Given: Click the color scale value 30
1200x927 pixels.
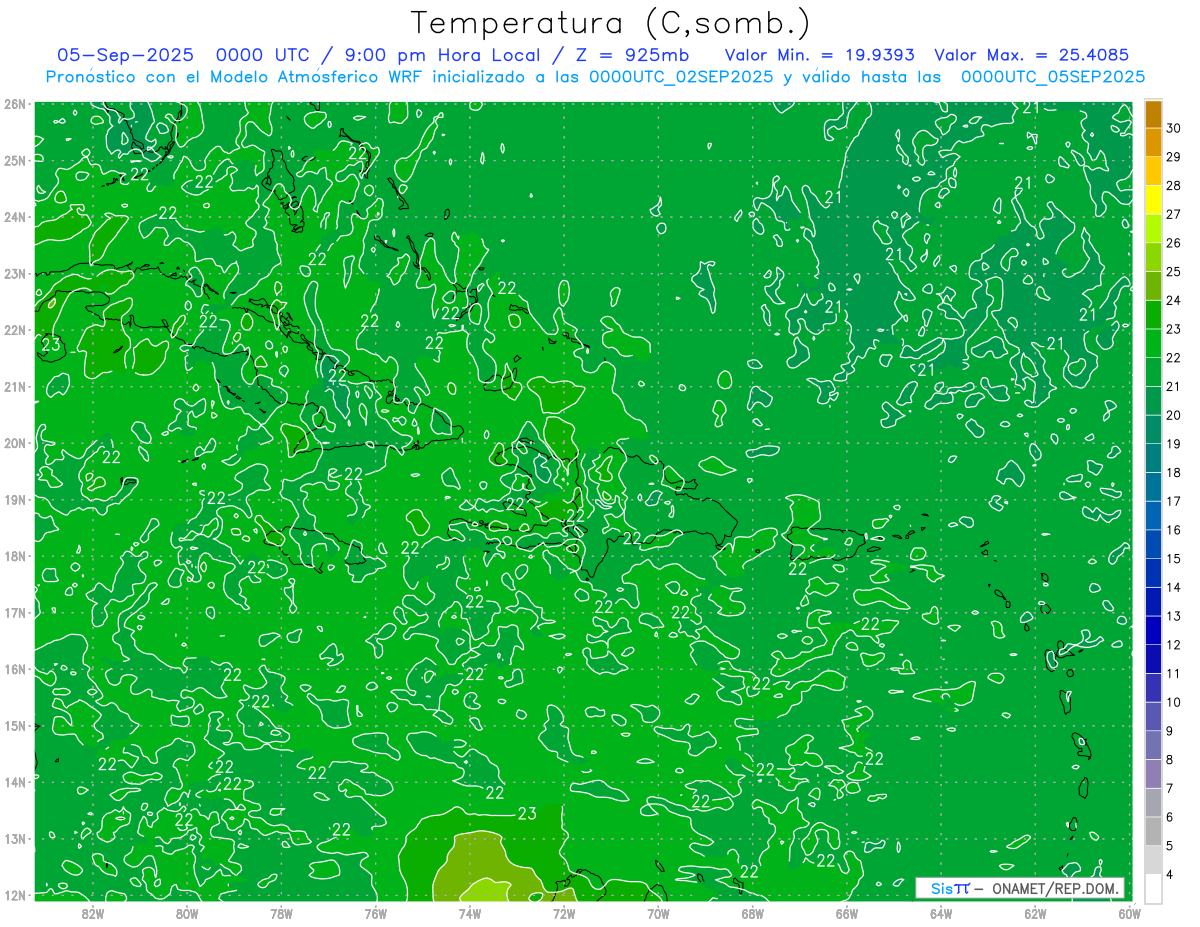Looking at the screenshot, I should (1174, 128).
